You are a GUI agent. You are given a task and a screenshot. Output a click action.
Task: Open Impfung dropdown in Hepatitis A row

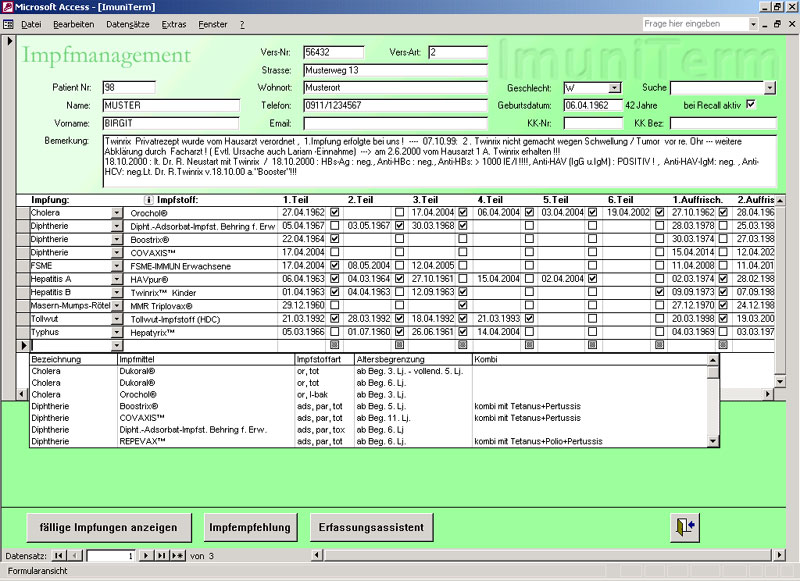pos(117,279)
